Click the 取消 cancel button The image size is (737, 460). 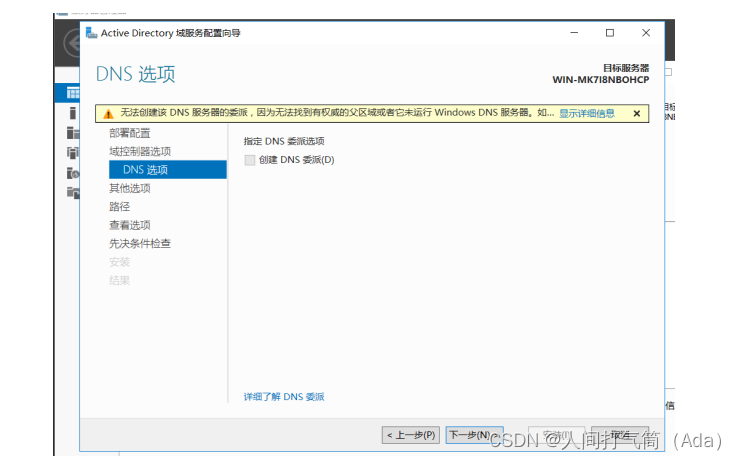(x=620, y=435)
